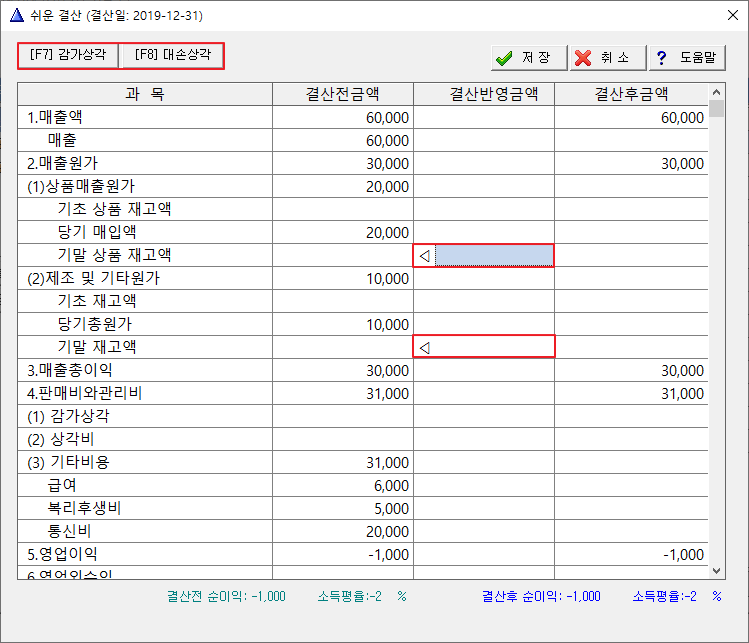Click the 결산전 순이익: -1,000 status text
This screenshot has height=643, width=749.
click(226, 596)
